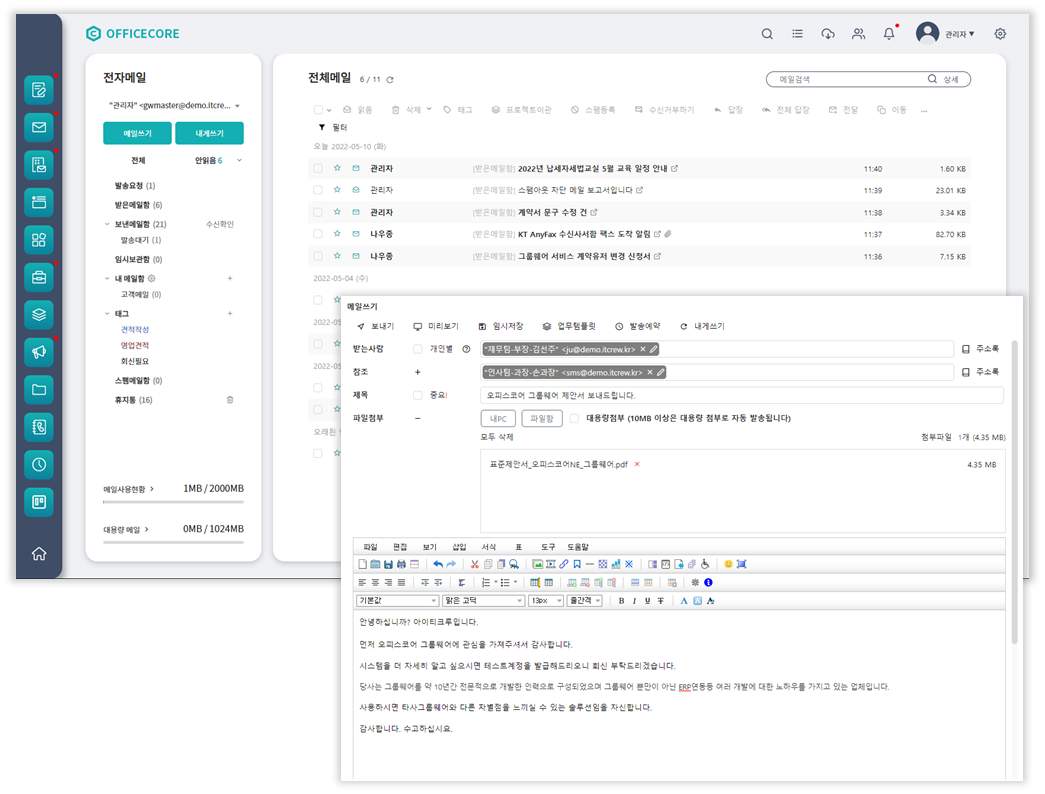This screenshot has width=1045, height=794.
Task: Insert image using editor picture icon
Action: click(x=537, y=564)
